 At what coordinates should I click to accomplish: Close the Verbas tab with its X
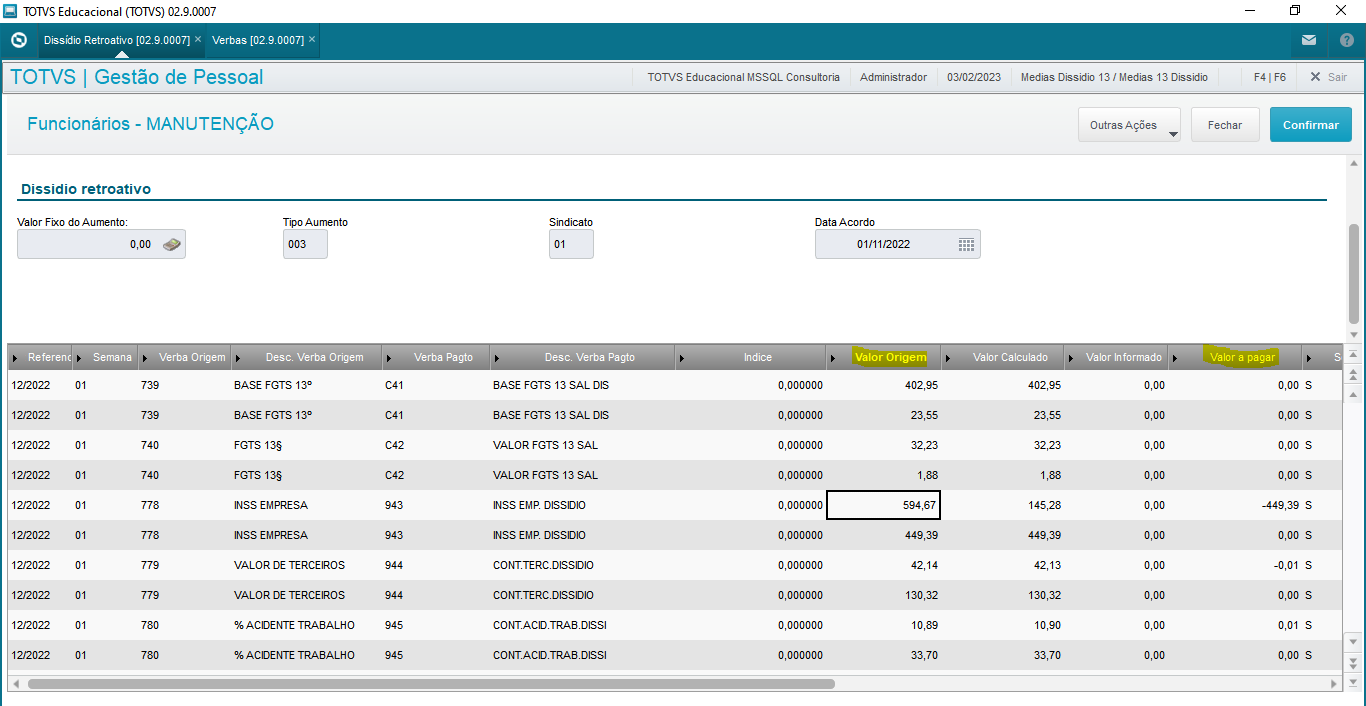(312, 40)
